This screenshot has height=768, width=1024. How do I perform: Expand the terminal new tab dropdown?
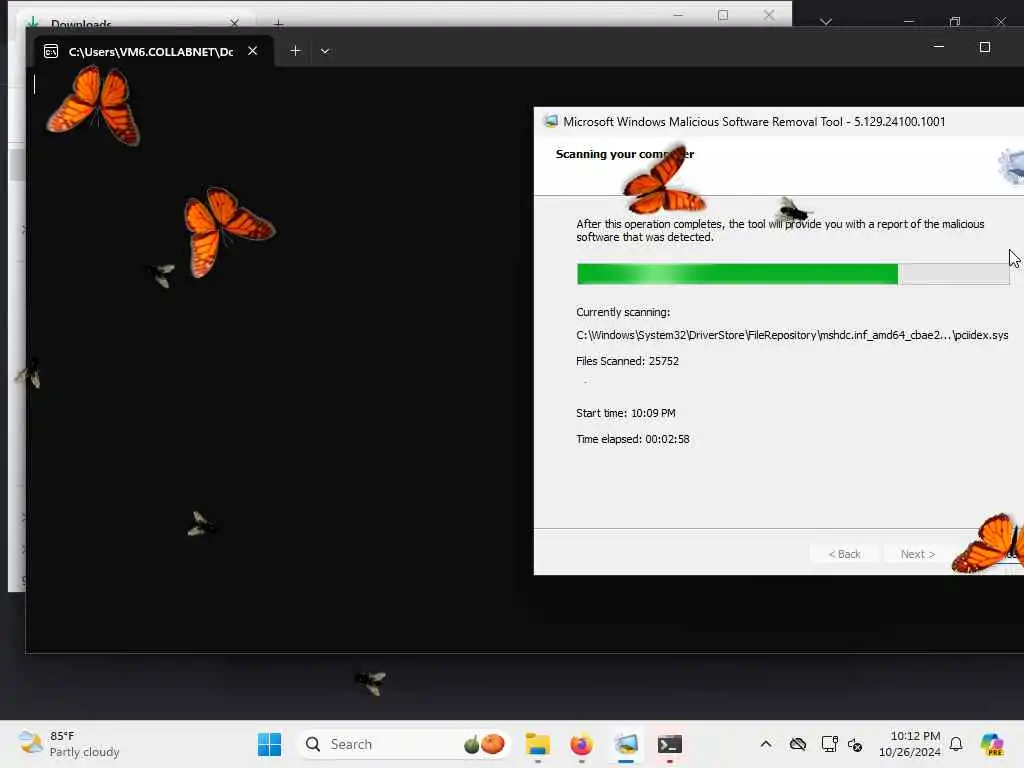(325, 51)
